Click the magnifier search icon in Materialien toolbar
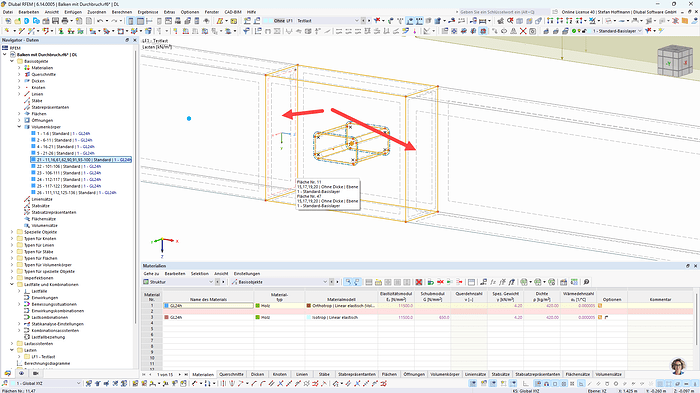The width and height of the screenshot is (700, 393). point(586,282)
